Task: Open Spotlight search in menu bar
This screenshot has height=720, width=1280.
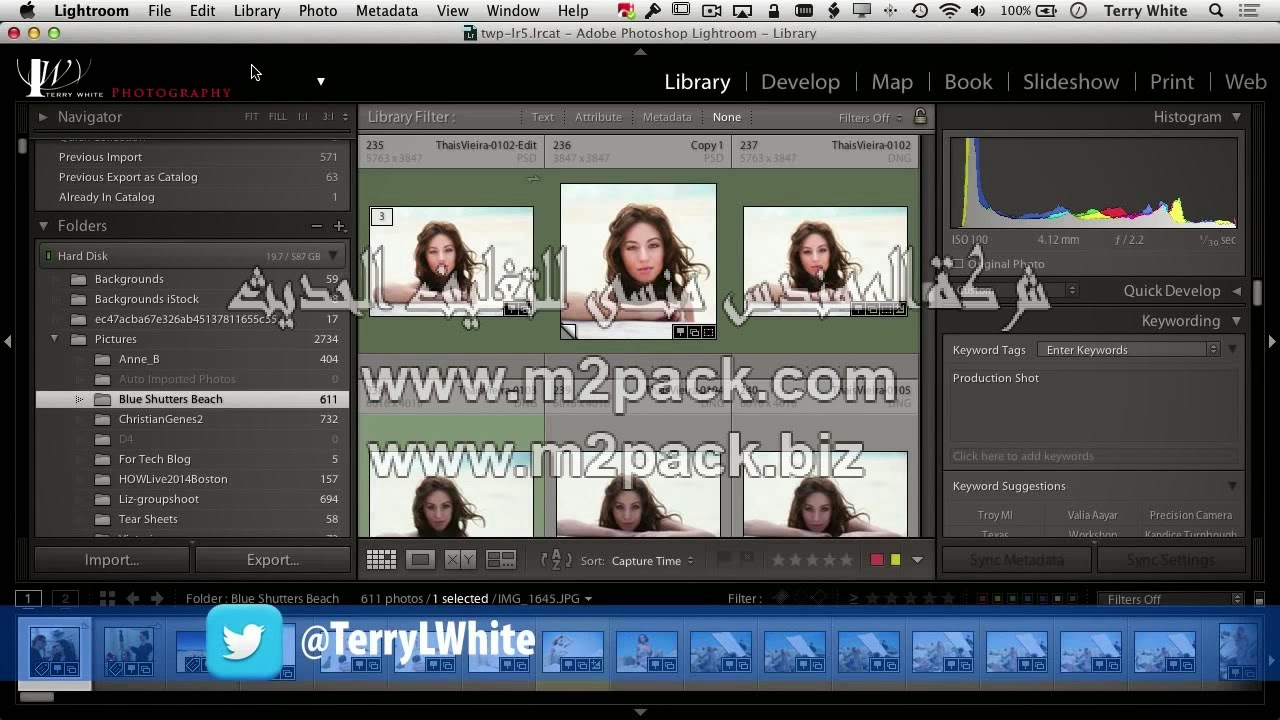Action: (1216, 11)
